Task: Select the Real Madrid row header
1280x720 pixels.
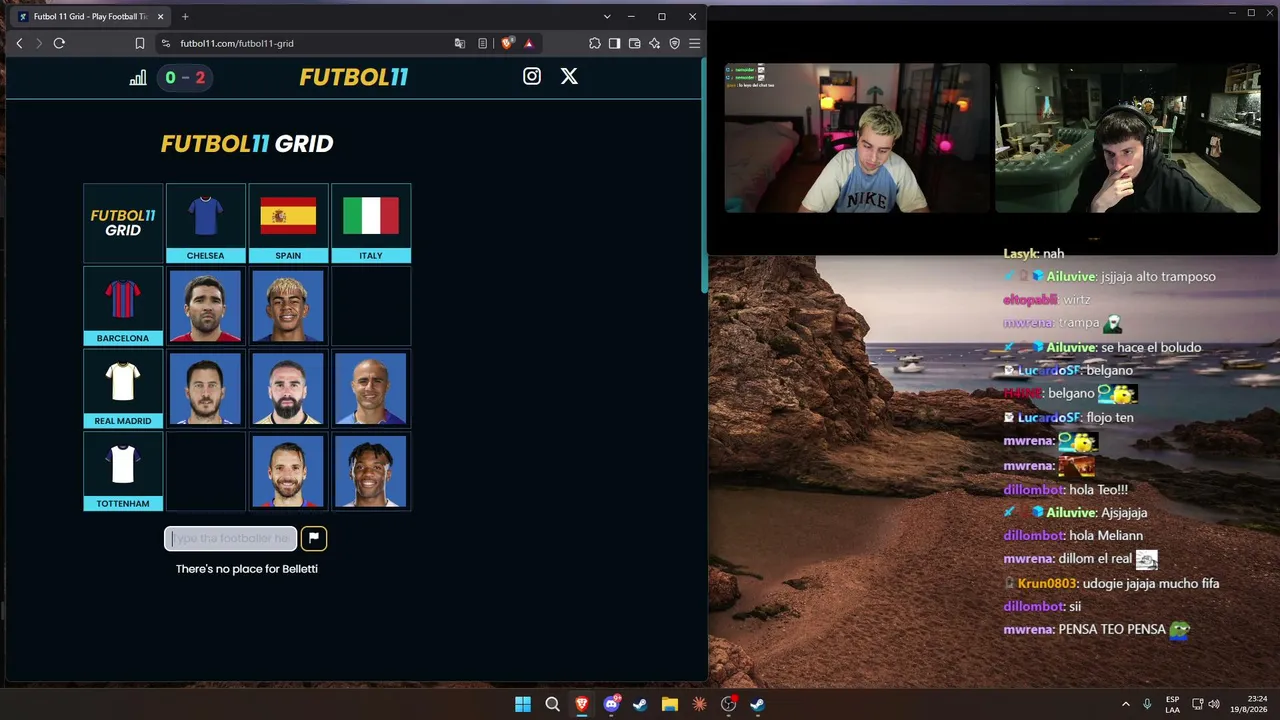Action: pyautogui.click(x=123, y=389)
